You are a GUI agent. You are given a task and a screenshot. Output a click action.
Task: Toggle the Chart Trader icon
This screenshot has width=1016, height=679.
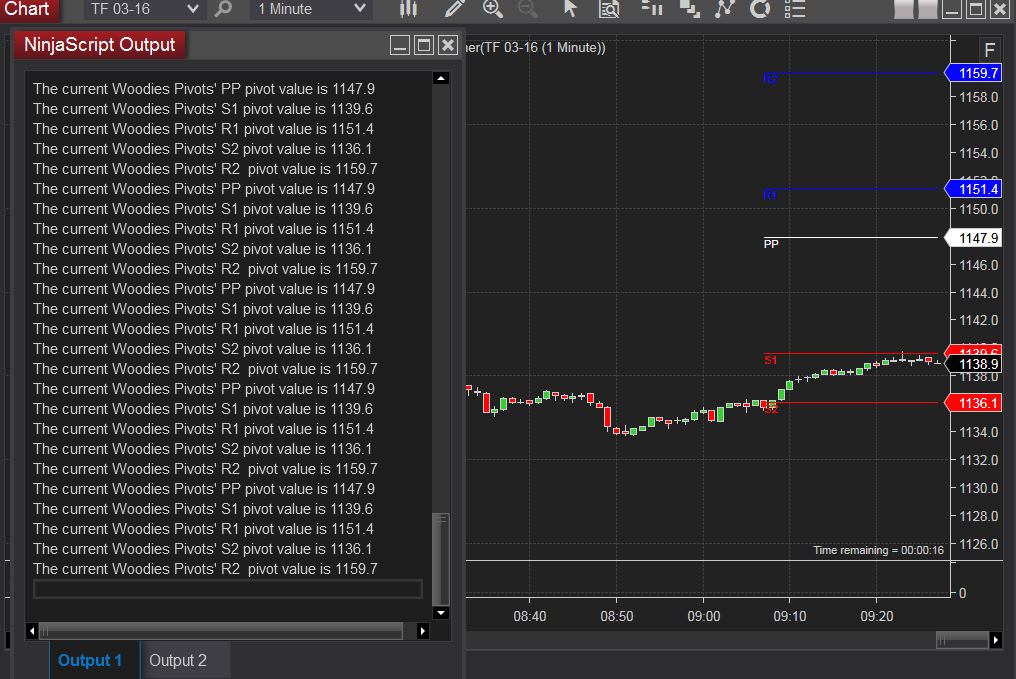(652, 8)
